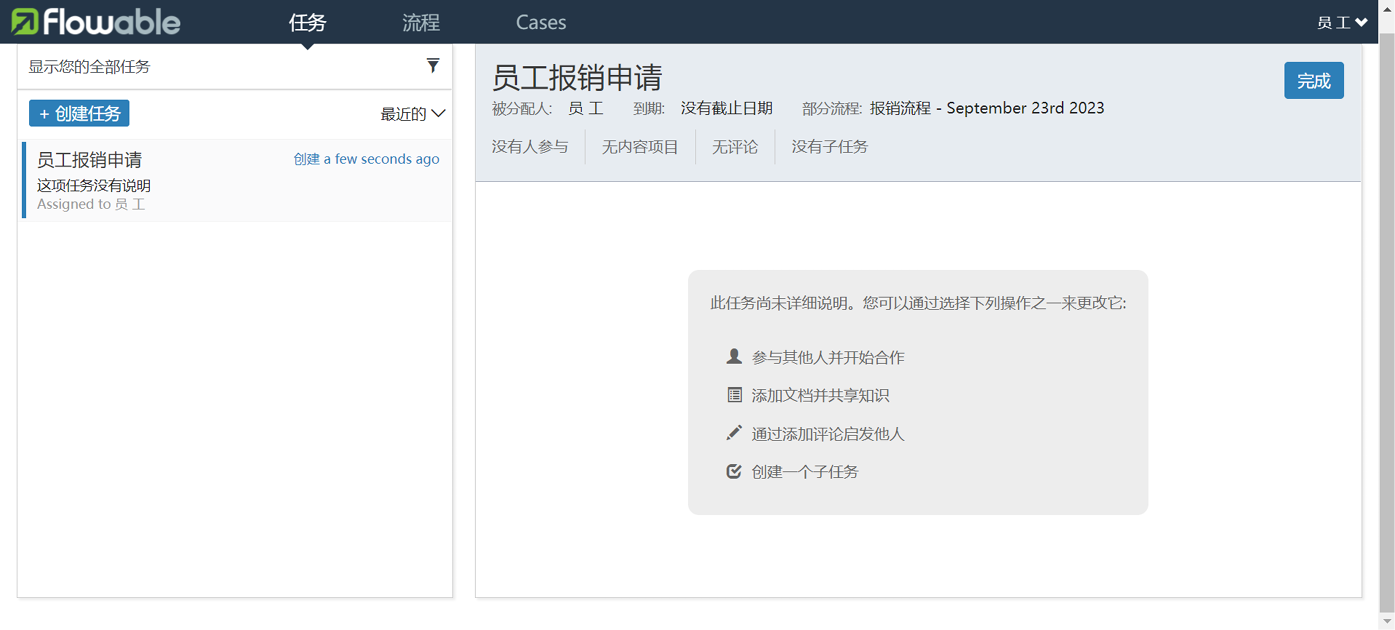Expand the 最近的 sort dropdown
Image resolution: width=1395 pixels, height=630 pixels.
coord(412,114)
